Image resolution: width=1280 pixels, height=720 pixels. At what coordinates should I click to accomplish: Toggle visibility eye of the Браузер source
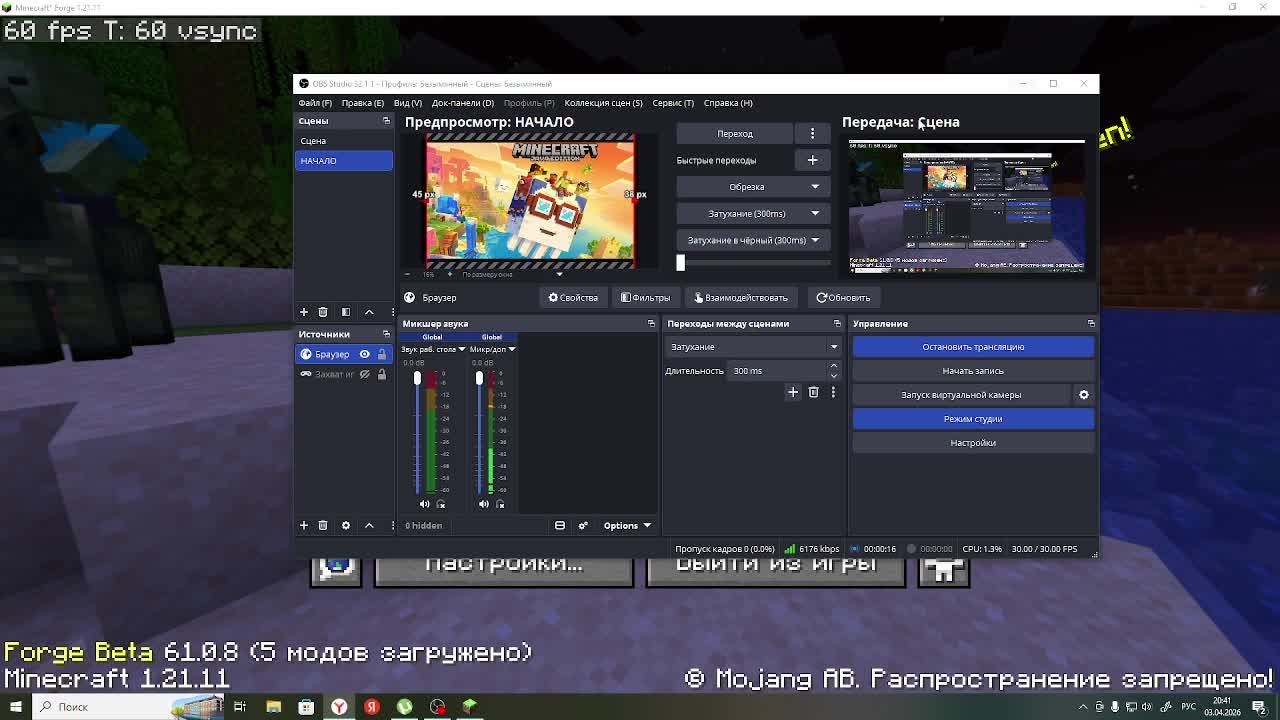pyautogui.click(x=364, y=354)
